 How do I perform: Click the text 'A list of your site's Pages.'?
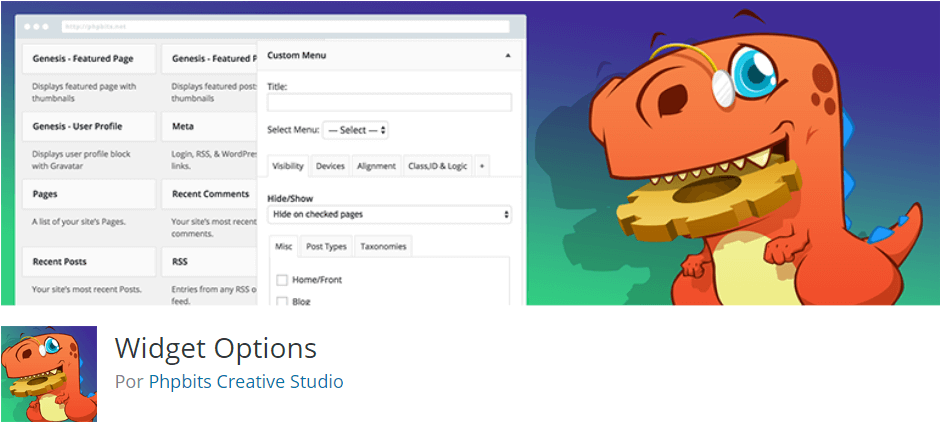click(x=79, y=221)
